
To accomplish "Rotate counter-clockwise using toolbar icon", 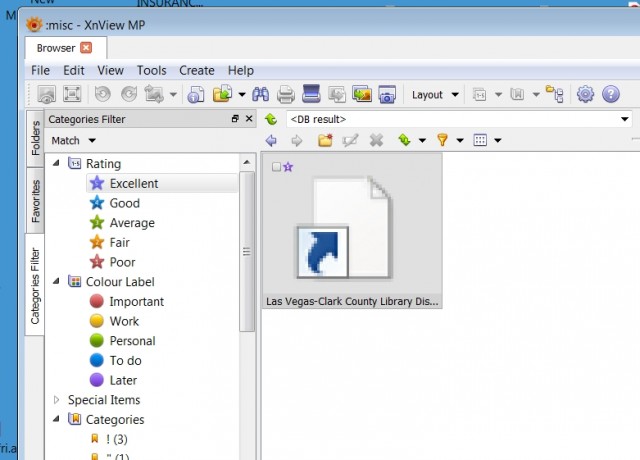I will [102, 94].
